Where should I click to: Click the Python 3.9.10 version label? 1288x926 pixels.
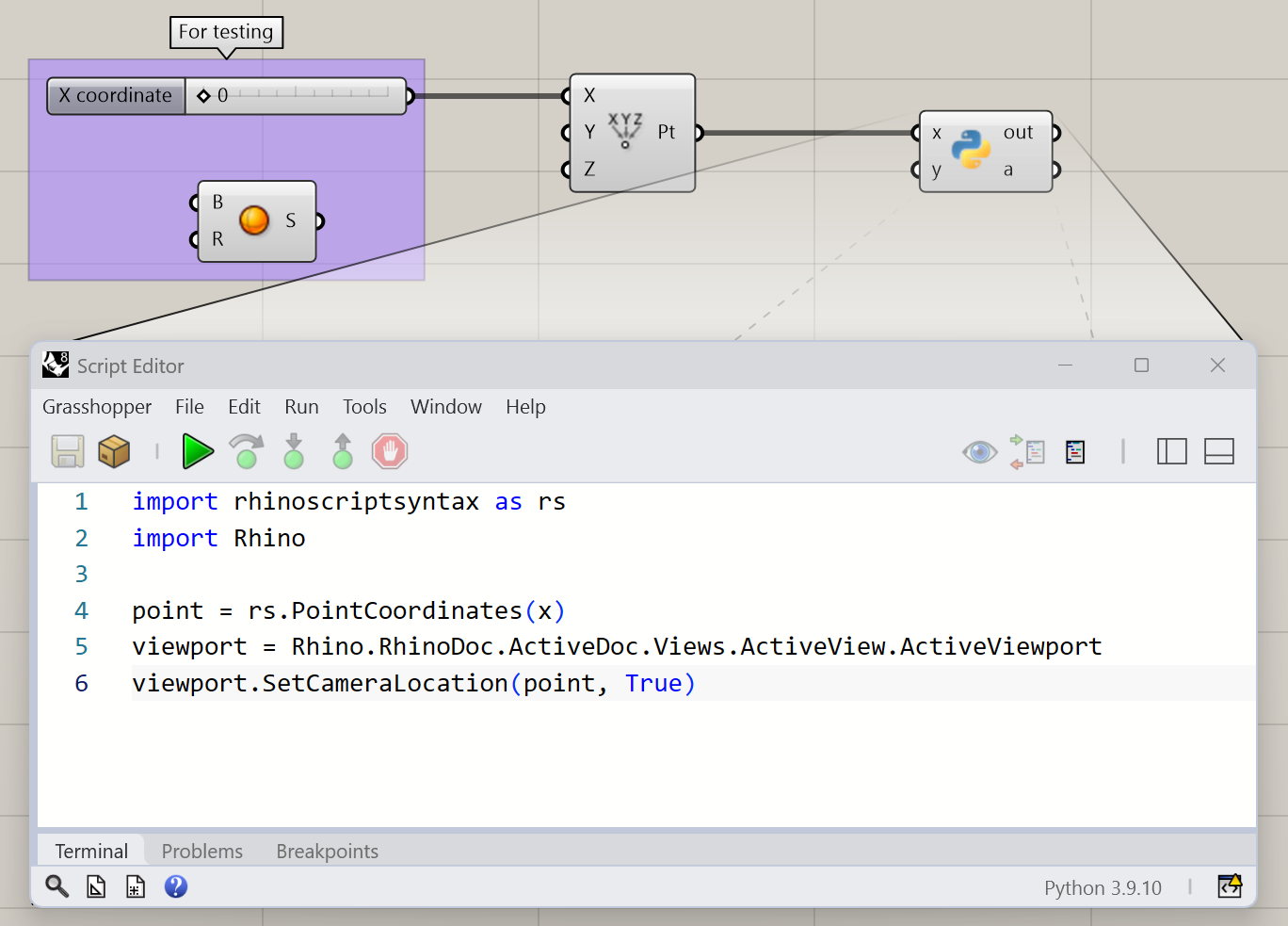1103,887
